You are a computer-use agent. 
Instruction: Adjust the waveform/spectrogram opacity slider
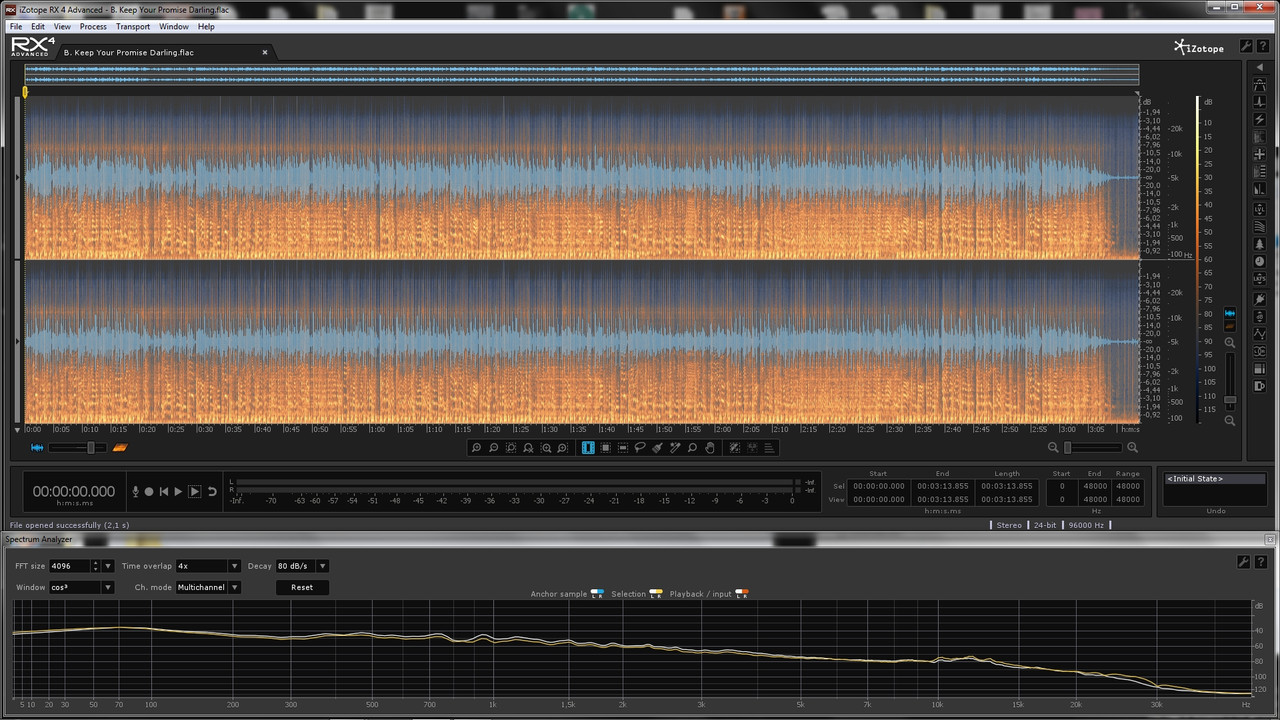tap(78, 447)
